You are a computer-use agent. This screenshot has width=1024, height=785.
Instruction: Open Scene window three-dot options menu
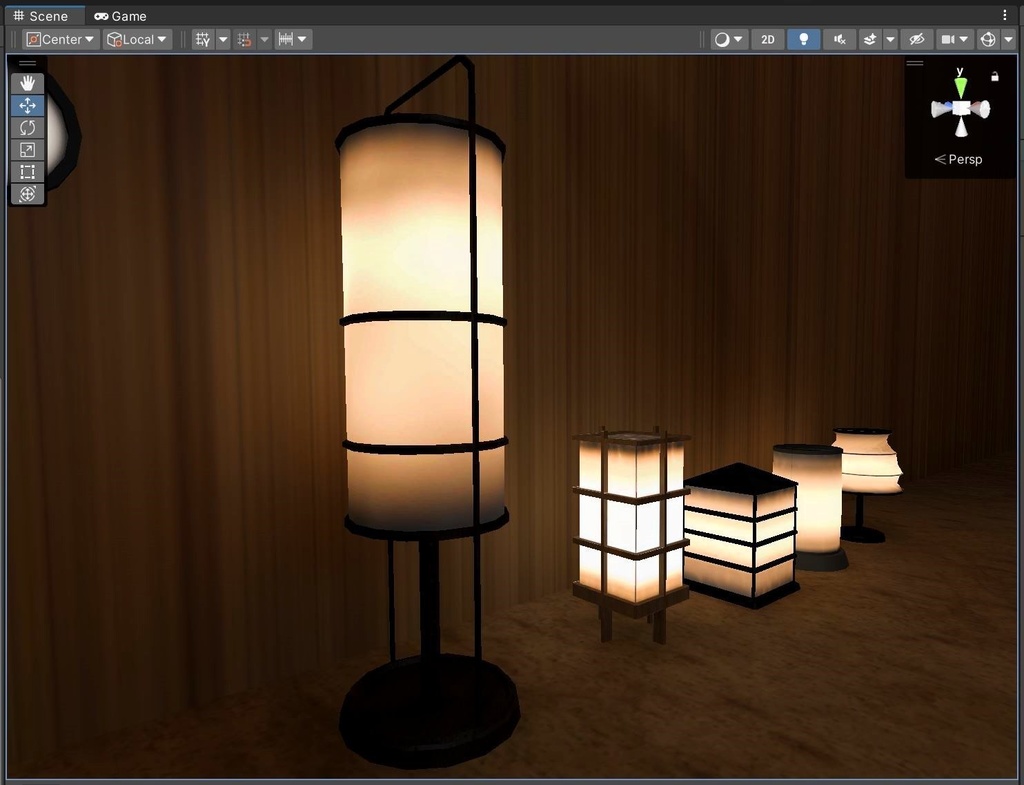1004,15
